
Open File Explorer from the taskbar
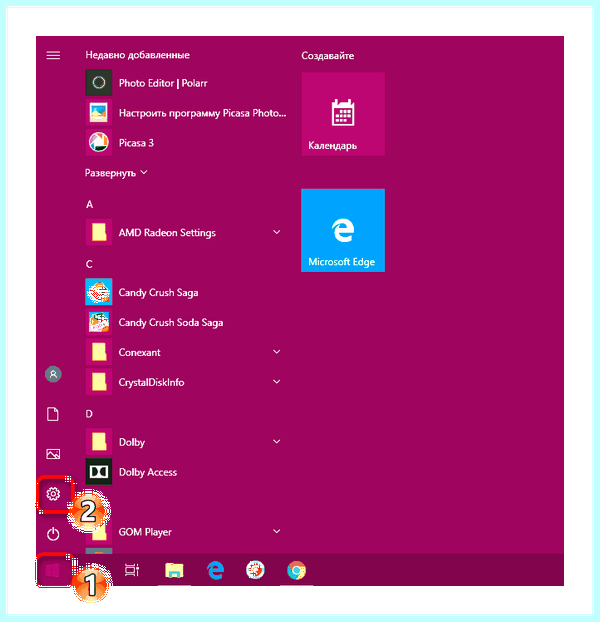[174, 570]
